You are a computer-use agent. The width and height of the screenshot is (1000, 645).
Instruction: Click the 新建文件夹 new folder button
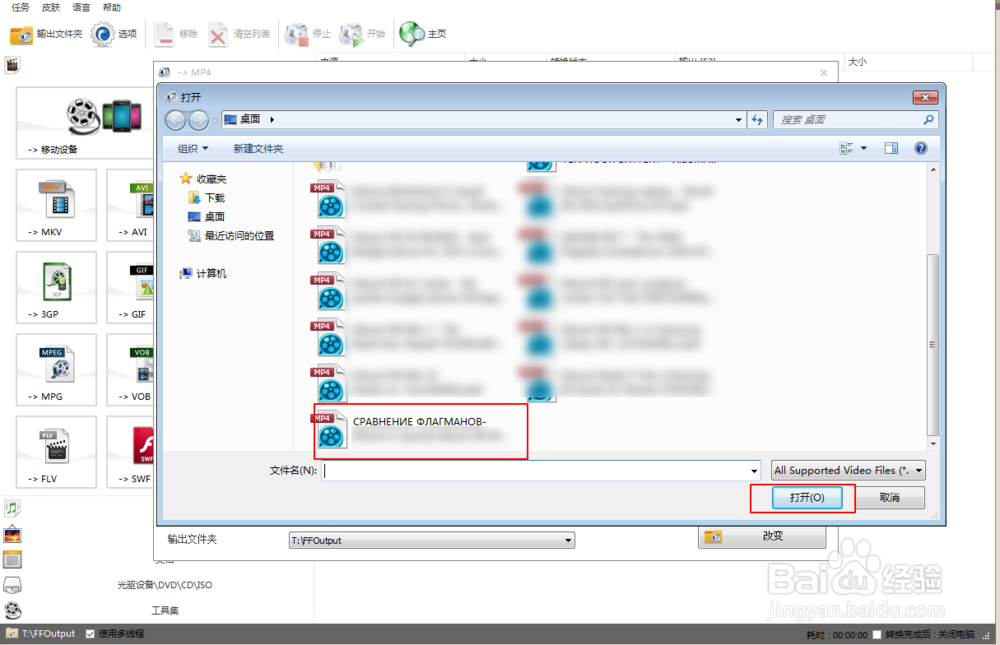pos(258,149)
